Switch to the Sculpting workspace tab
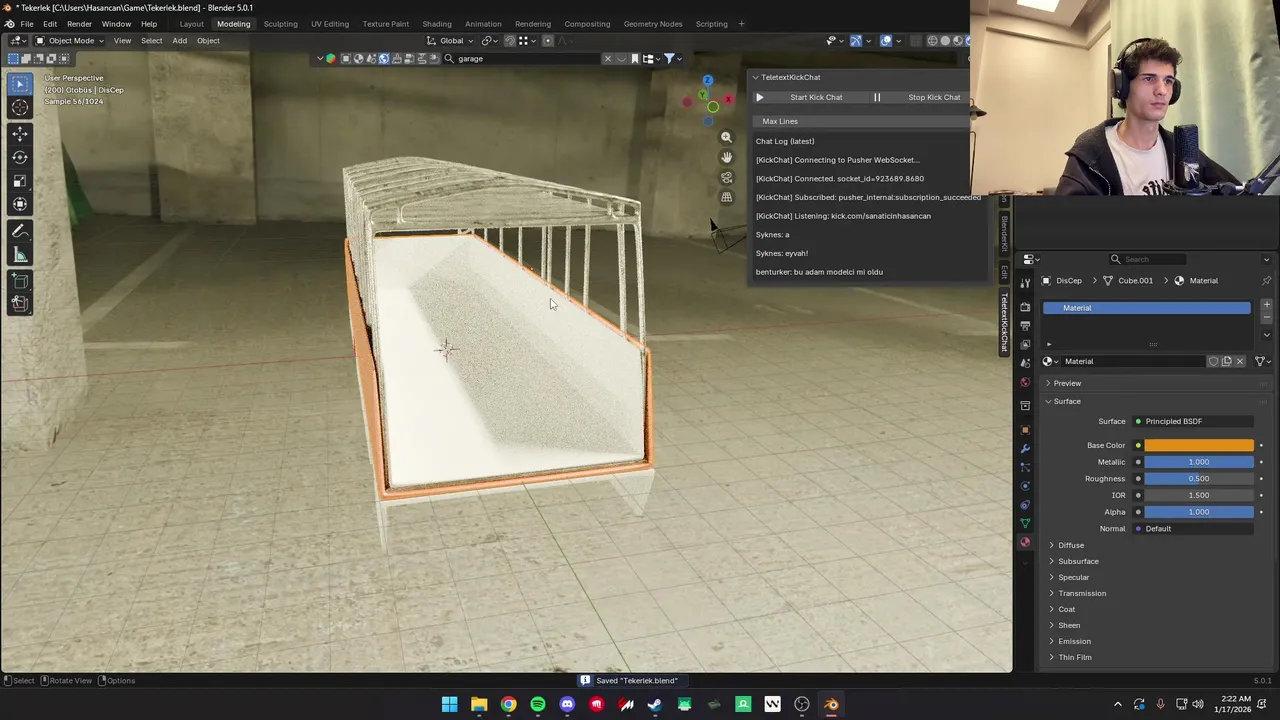 280,24
